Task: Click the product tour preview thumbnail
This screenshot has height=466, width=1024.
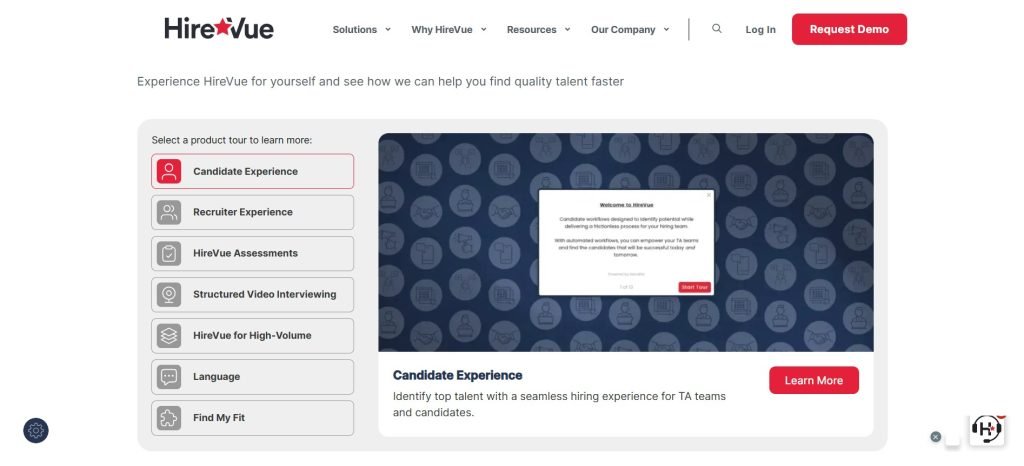Action: click(x=626, y=243)
